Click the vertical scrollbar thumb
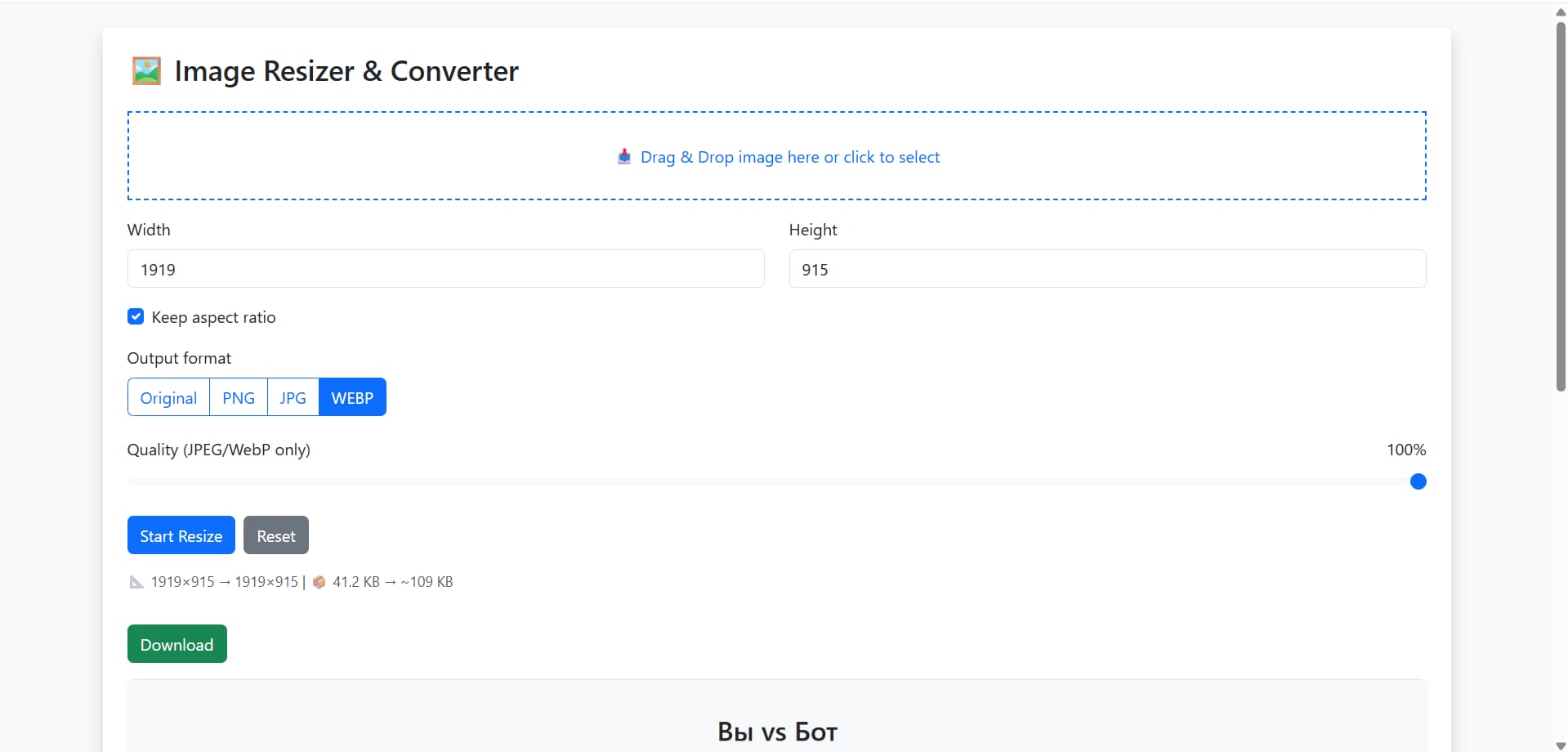This screenshot has height=752, width=1568. tap(1561, 204)
